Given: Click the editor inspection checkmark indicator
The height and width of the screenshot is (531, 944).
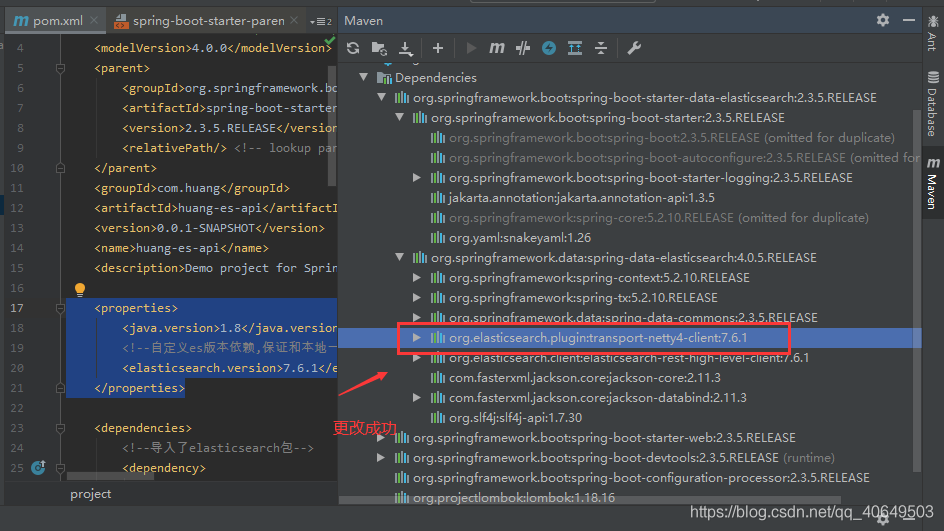Looking at the screenshot, I should click(329, 40).
